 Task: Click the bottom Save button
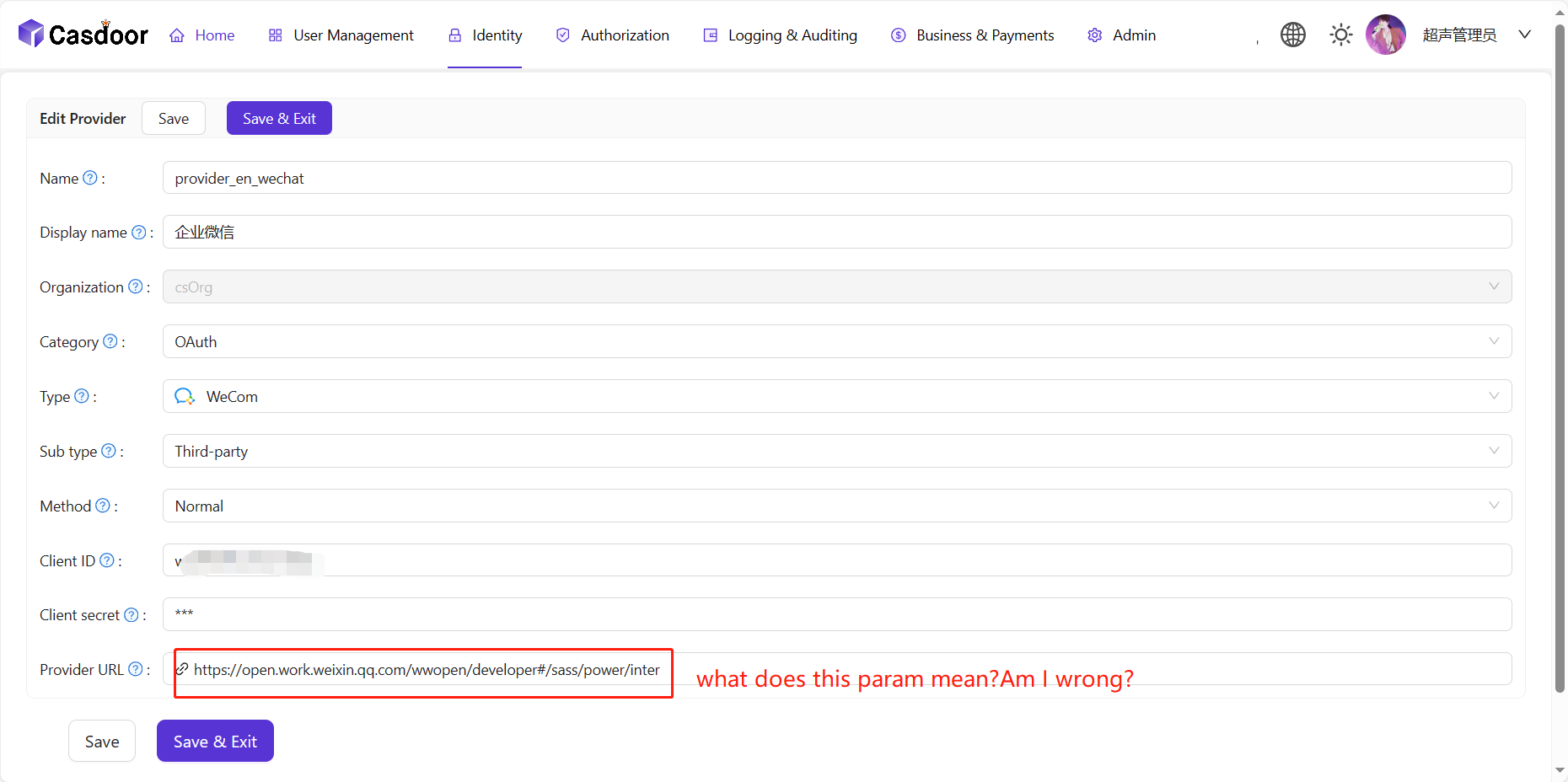pyautogui.click(x=102, y=741)
